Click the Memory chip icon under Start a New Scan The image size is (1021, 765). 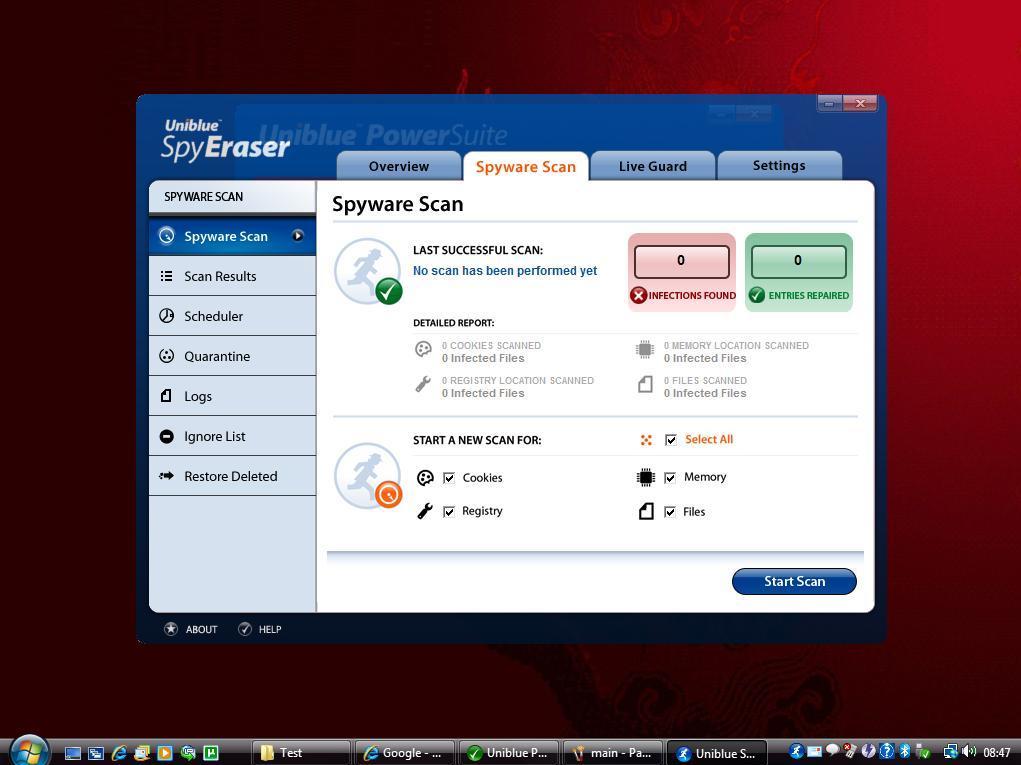[645, 477]
